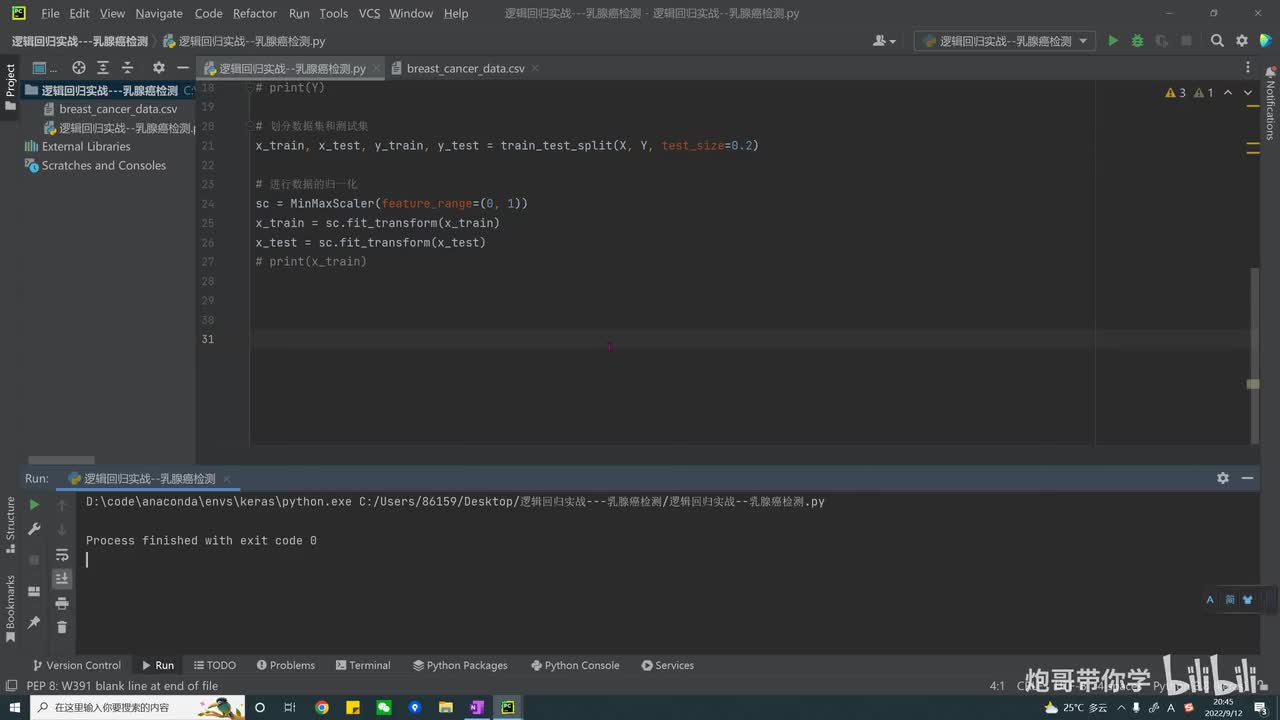Open Project panel options gear
The image size is (1280, 720).
pyautogui.click(x=158, y=68)
